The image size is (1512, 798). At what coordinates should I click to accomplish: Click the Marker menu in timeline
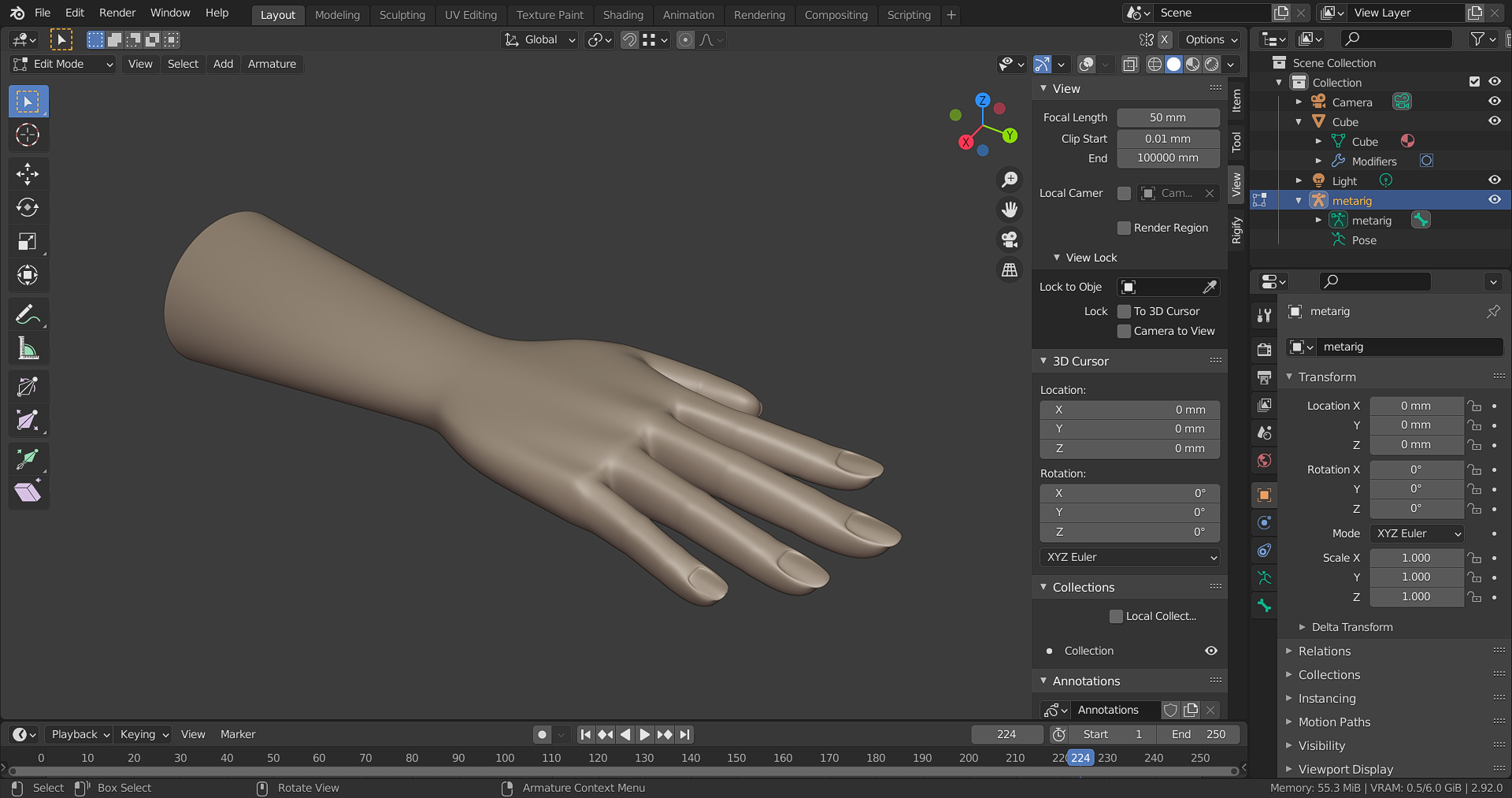[238, 735]
